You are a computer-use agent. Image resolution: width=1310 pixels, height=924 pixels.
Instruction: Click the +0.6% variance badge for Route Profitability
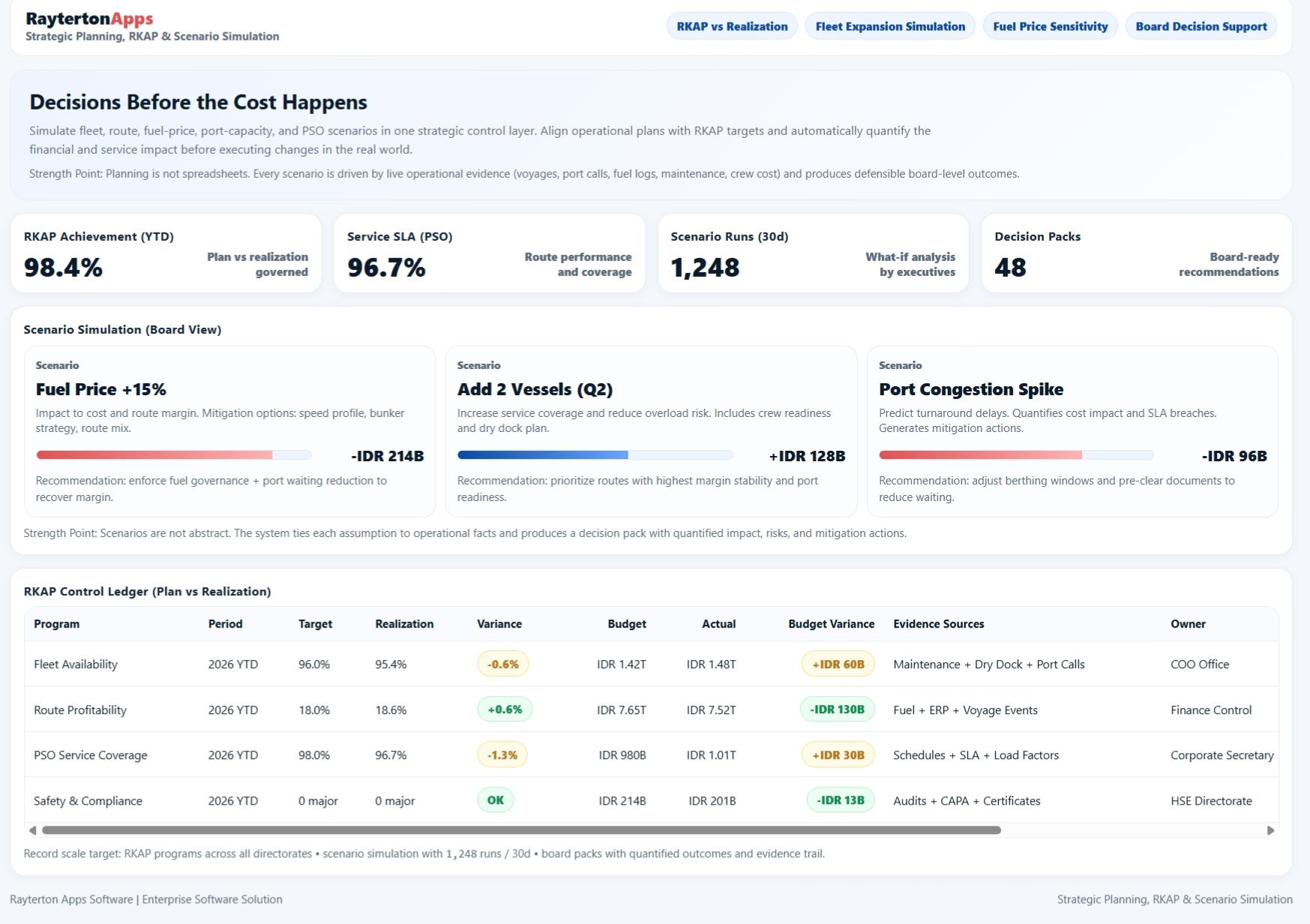505,709
